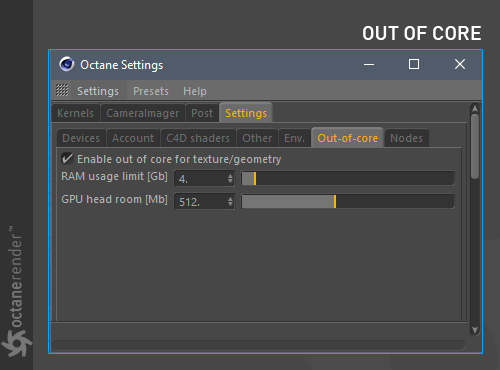This screenshot has width=500, height=370.
Task: Switch to the CameraImager tab
Action: coord(142,113)
